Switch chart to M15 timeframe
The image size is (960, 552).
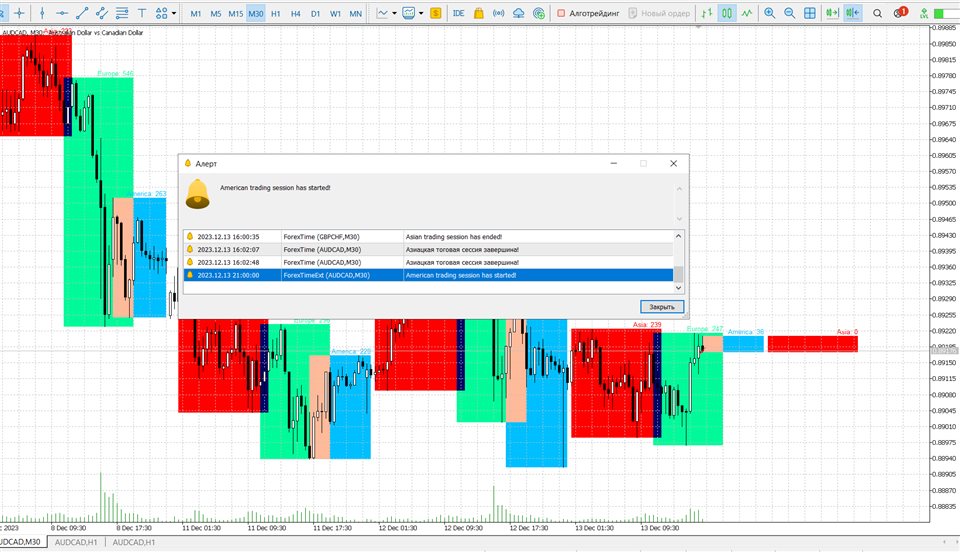[x=236, y=13]
